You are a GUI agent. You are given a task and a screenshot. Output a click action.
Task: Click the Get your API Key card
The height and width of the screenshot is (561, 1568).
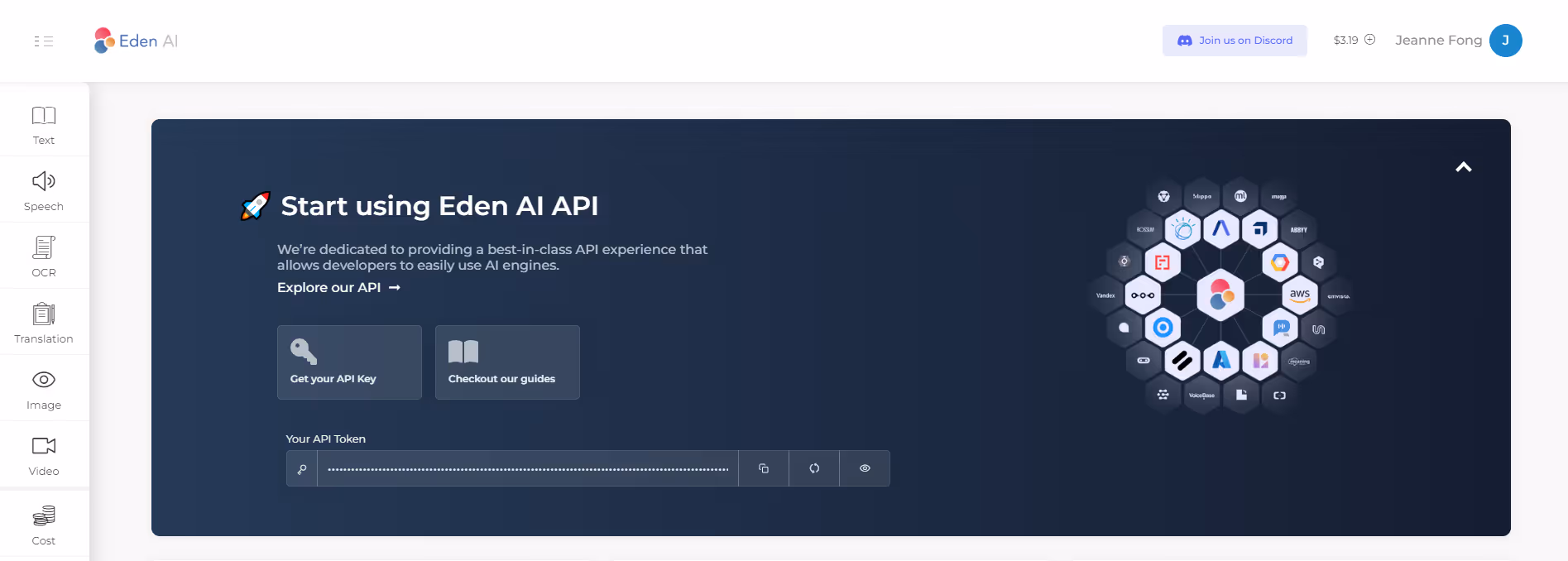(x=349, y=362)
